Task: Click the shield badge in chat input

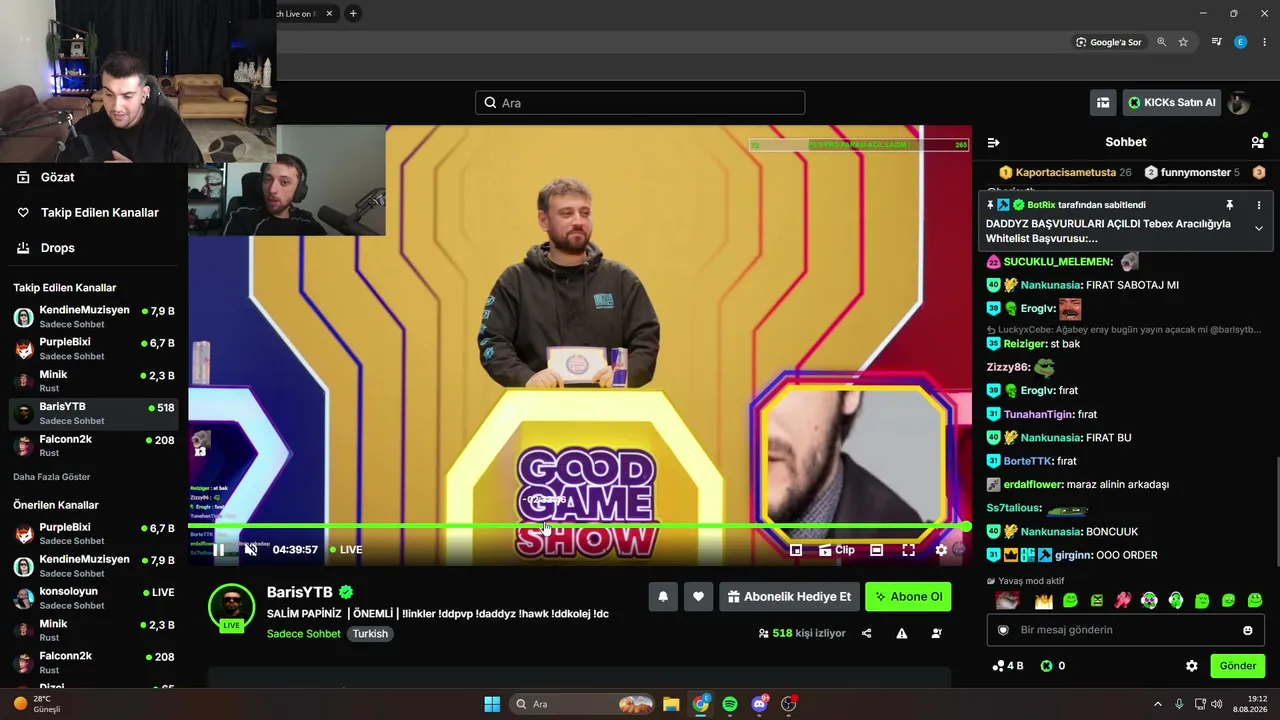Action: coord(1004,630)
